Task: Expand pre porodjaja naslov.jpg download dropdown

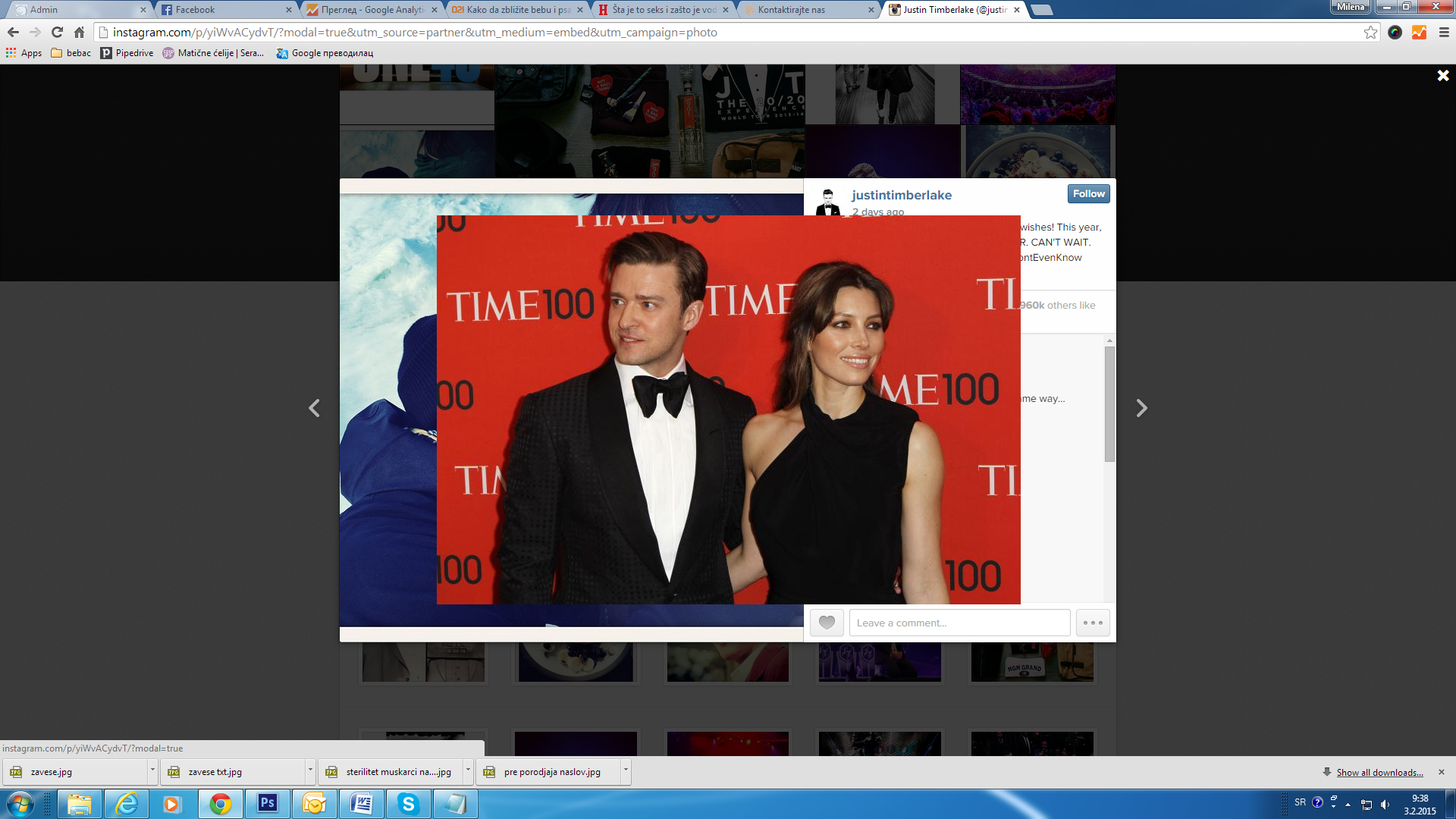Action: pyautogui.click(x=626, y=770)
